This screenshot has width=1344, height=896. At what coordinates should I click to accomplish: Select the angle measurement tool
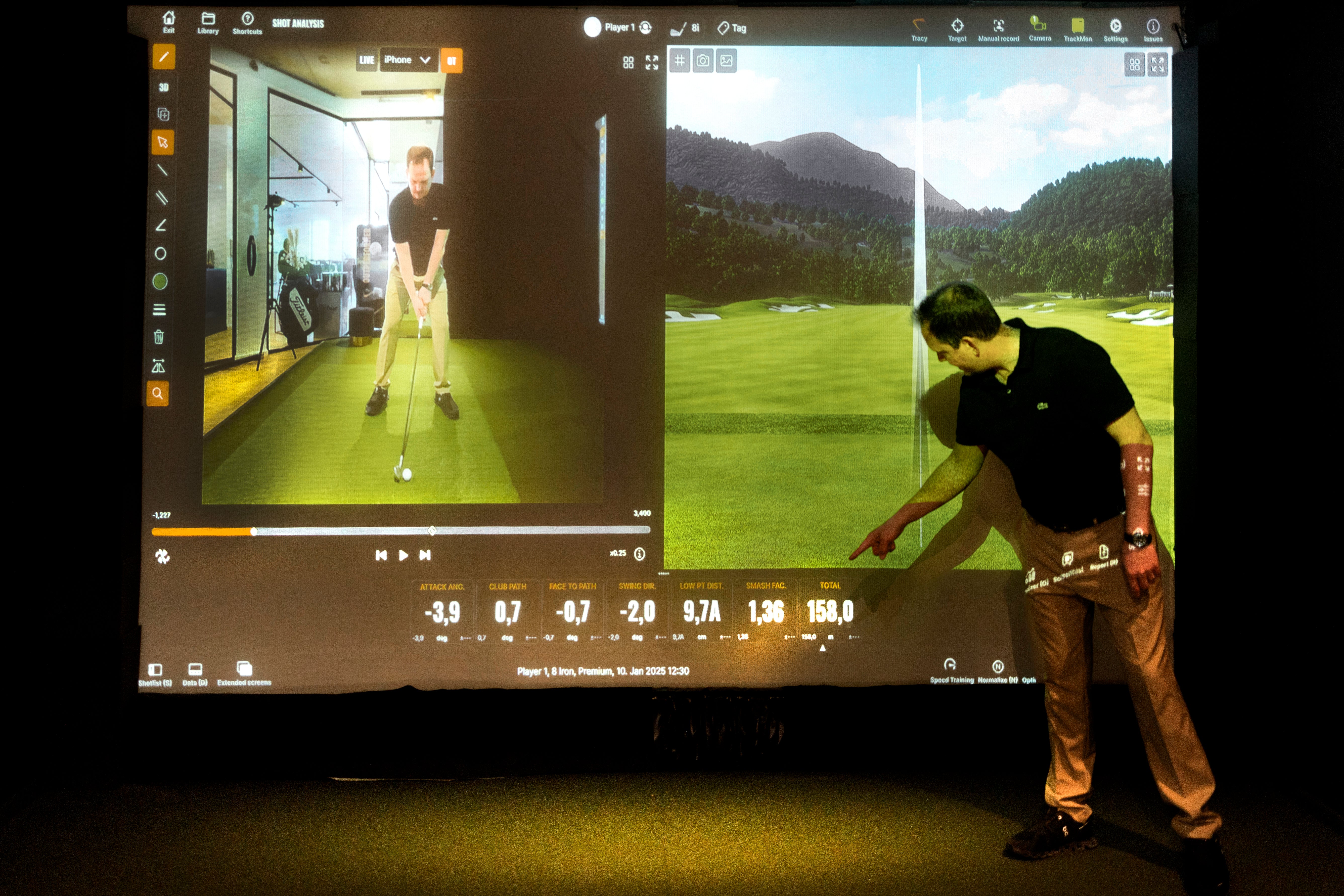161,225
